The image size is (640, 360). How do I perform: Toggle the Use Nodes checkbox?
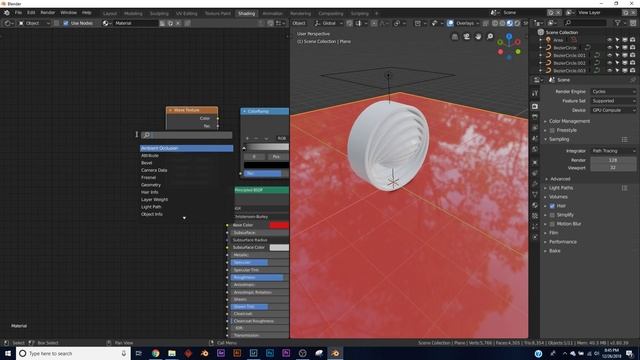point(66,23)
